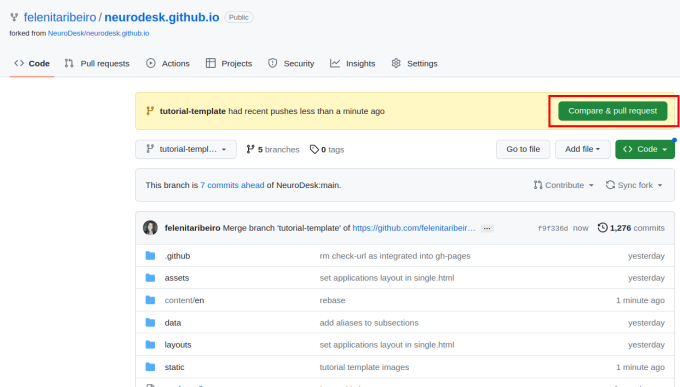Screen dimensions: 680x387
Task: Expand commit message with ellipsis button
Action: (x=487, y=229)
